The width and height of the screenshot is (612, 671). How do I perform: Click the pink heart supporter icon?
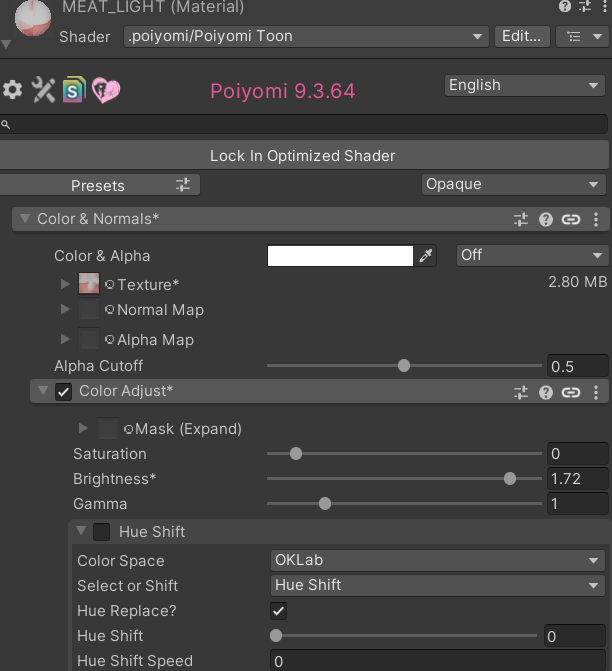point(106,90)
